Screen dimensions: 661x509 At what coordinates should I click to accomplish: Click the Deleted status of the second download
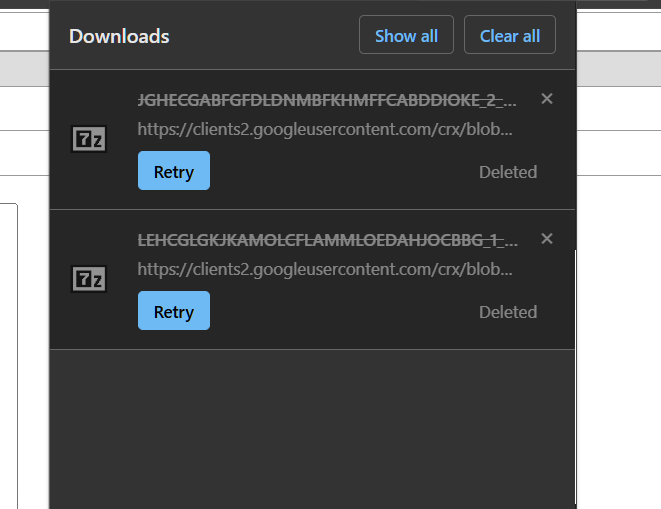507,312
